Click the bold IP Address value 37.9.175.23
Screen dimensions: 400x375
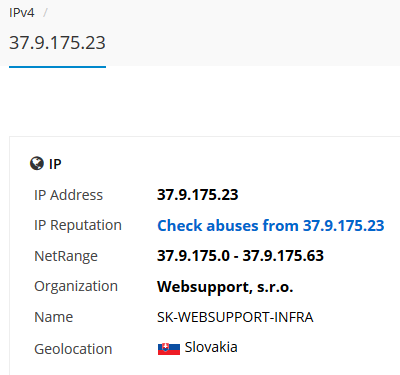[198, 195]
